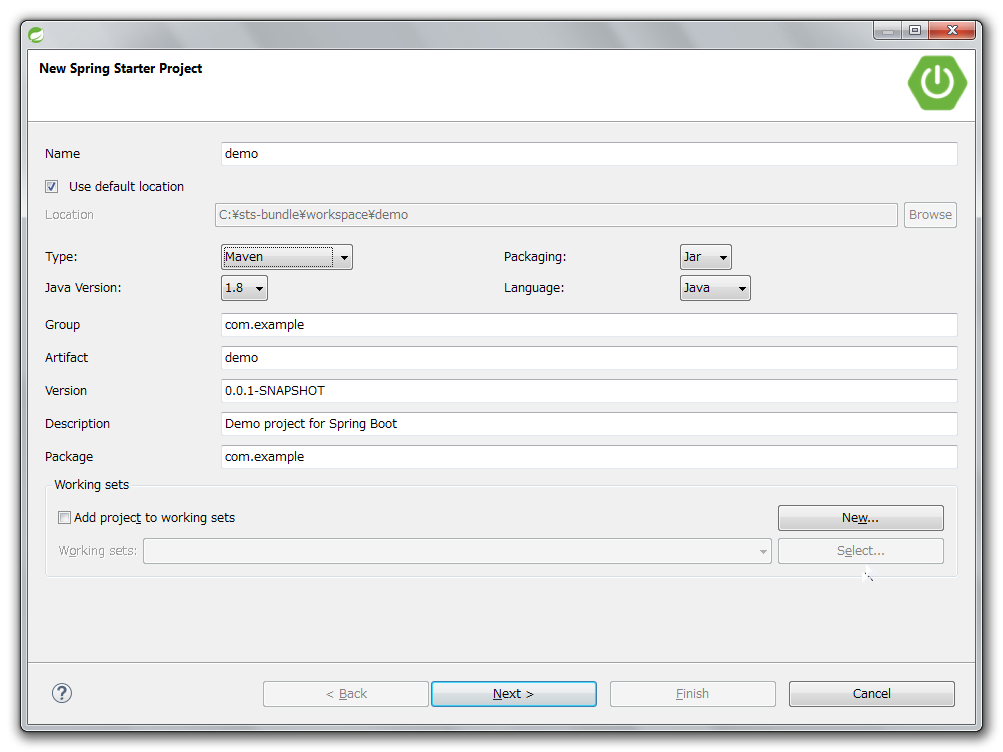The image size is (1003, 752).
Task: Click the < Back button
Action: [x=346, y=694]
